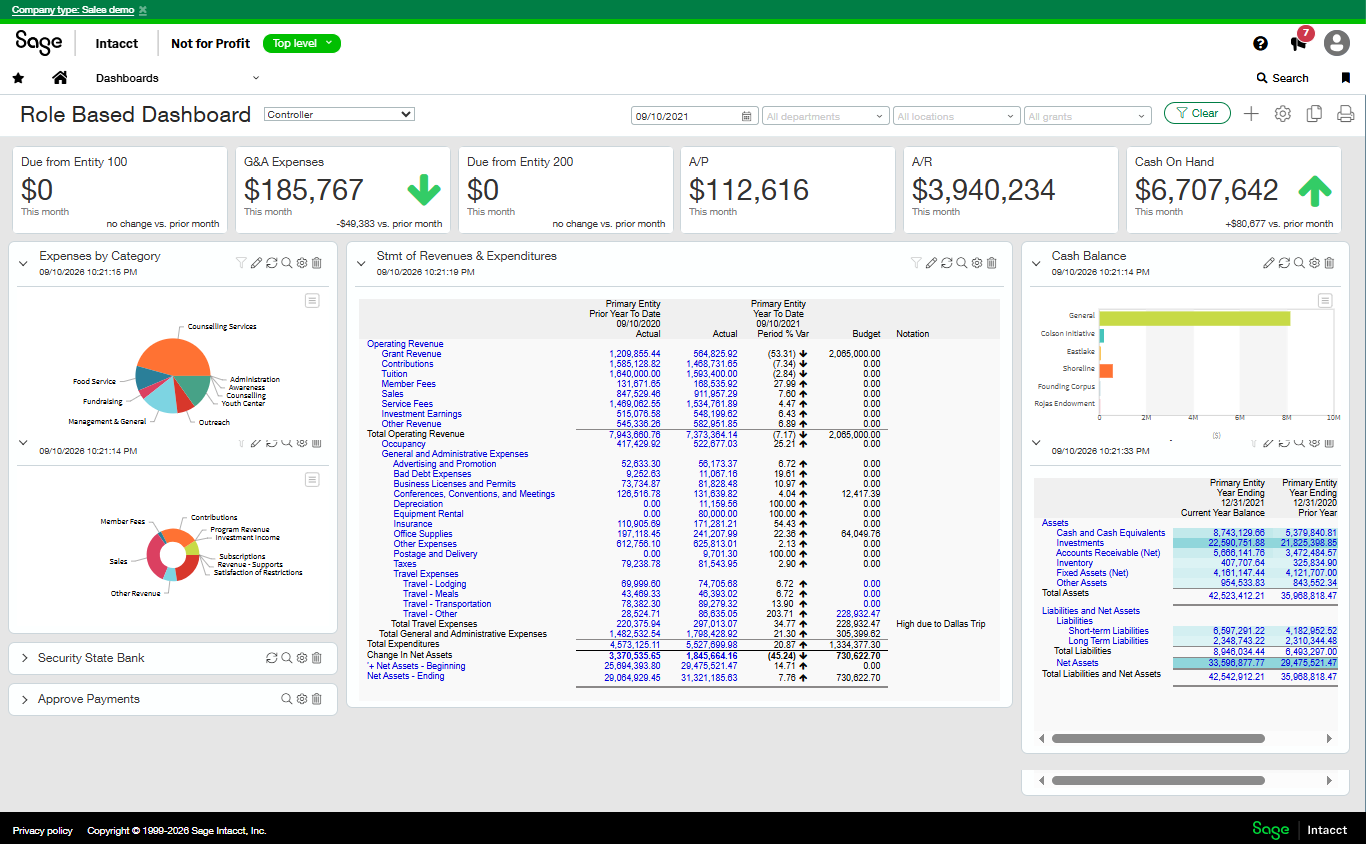Screen dimensions: 1367x844
Task: Go to the Home icon
Action: pyautogui.click(x=60, y=78)
